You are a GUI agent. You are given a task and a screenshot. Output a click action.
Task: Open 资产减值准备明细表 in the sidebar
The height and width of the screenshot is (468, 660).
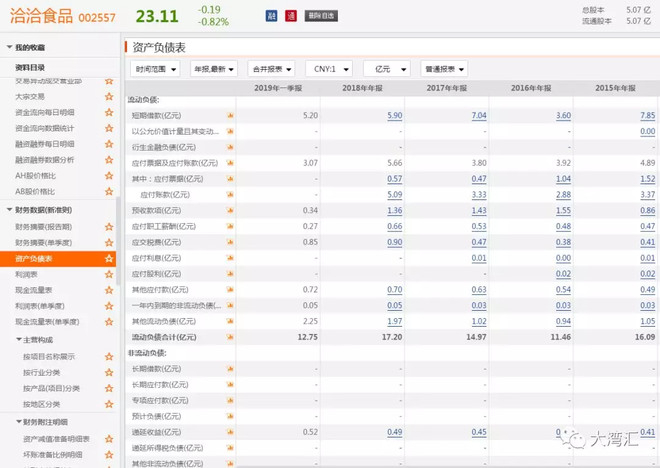pyautogui.click(x=56, y=439)
